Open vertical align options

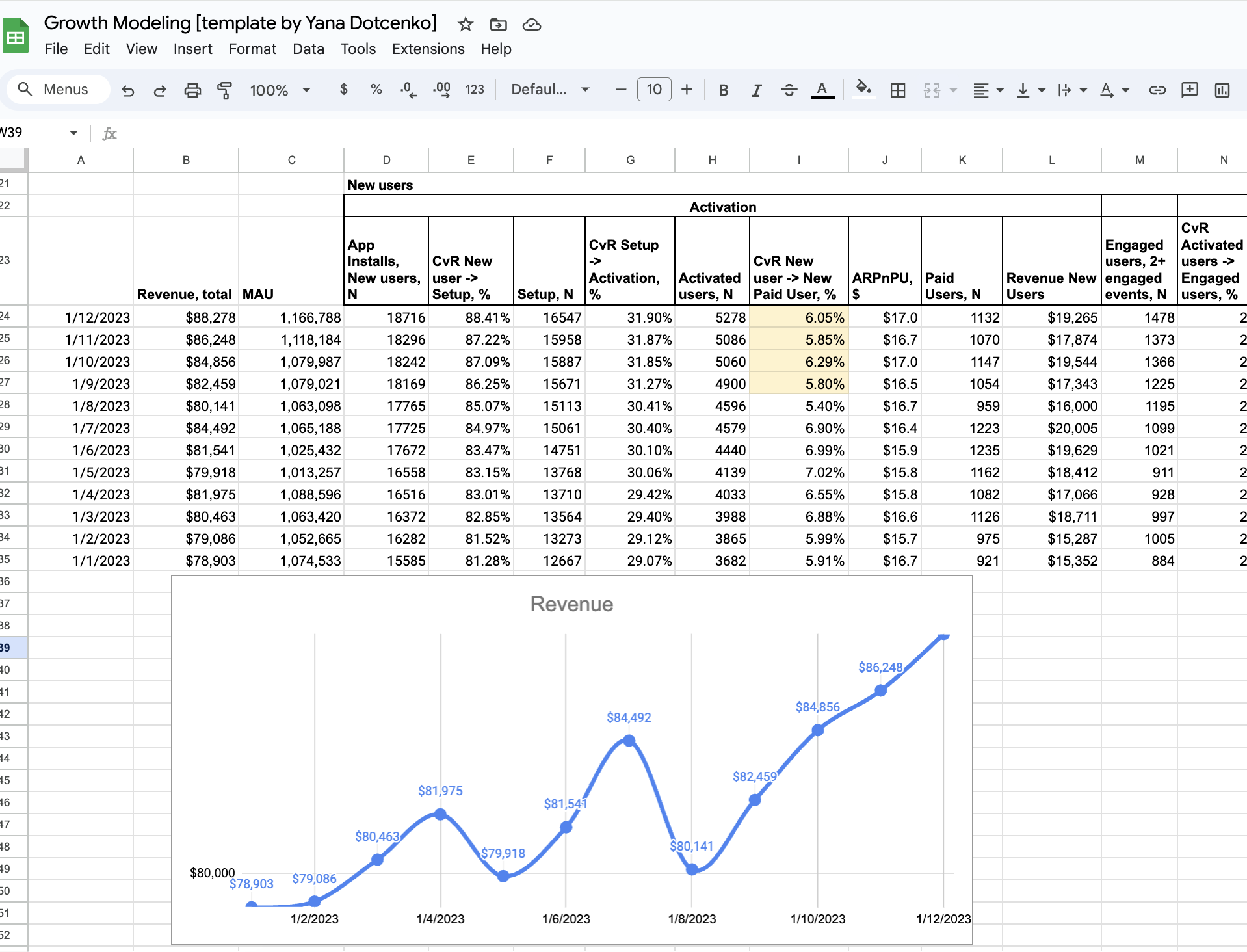(x=1030, y=90)
